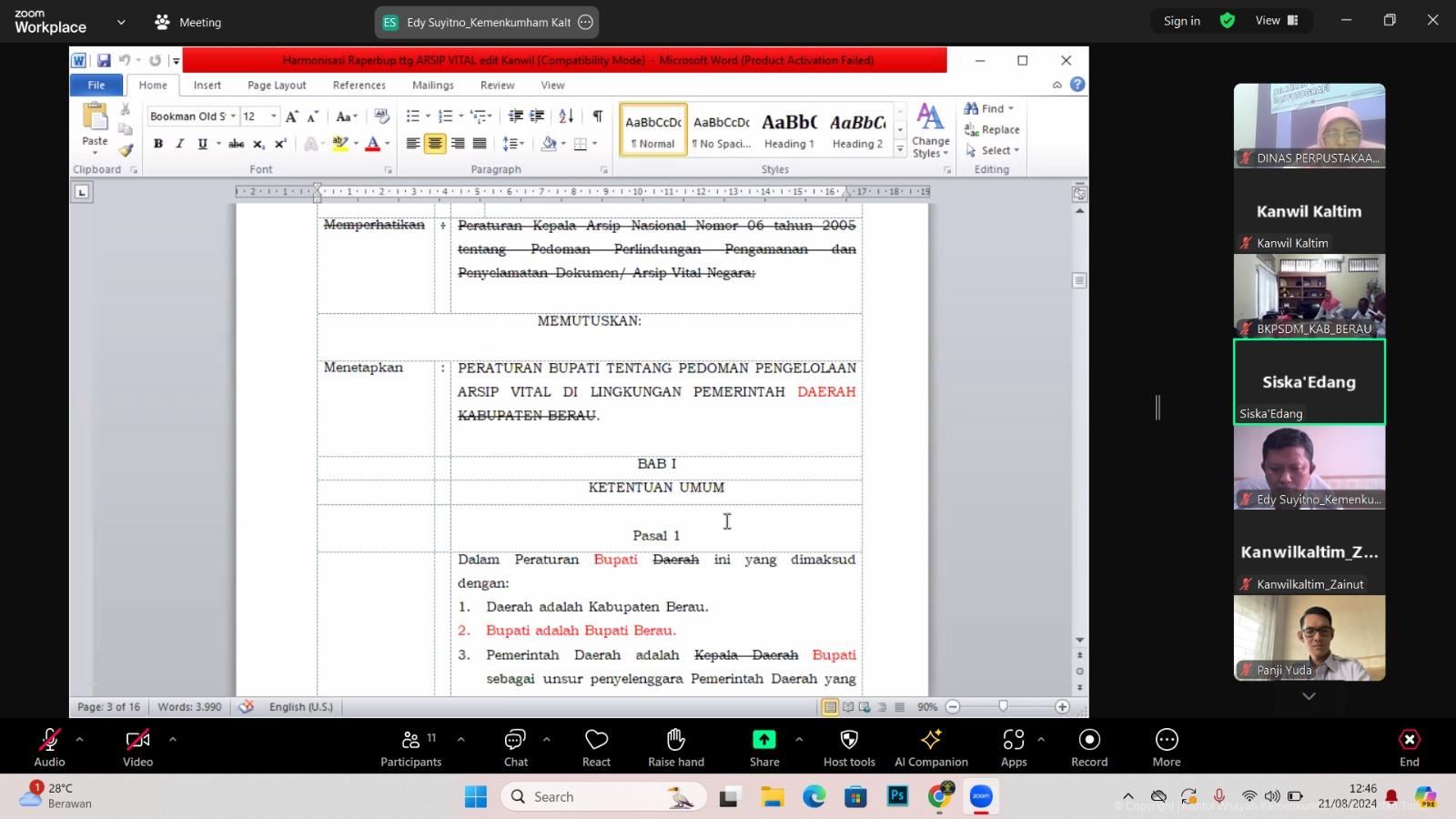Open Host tools shield icon
Screen dimensions: 1456x819
click(849, 740)
